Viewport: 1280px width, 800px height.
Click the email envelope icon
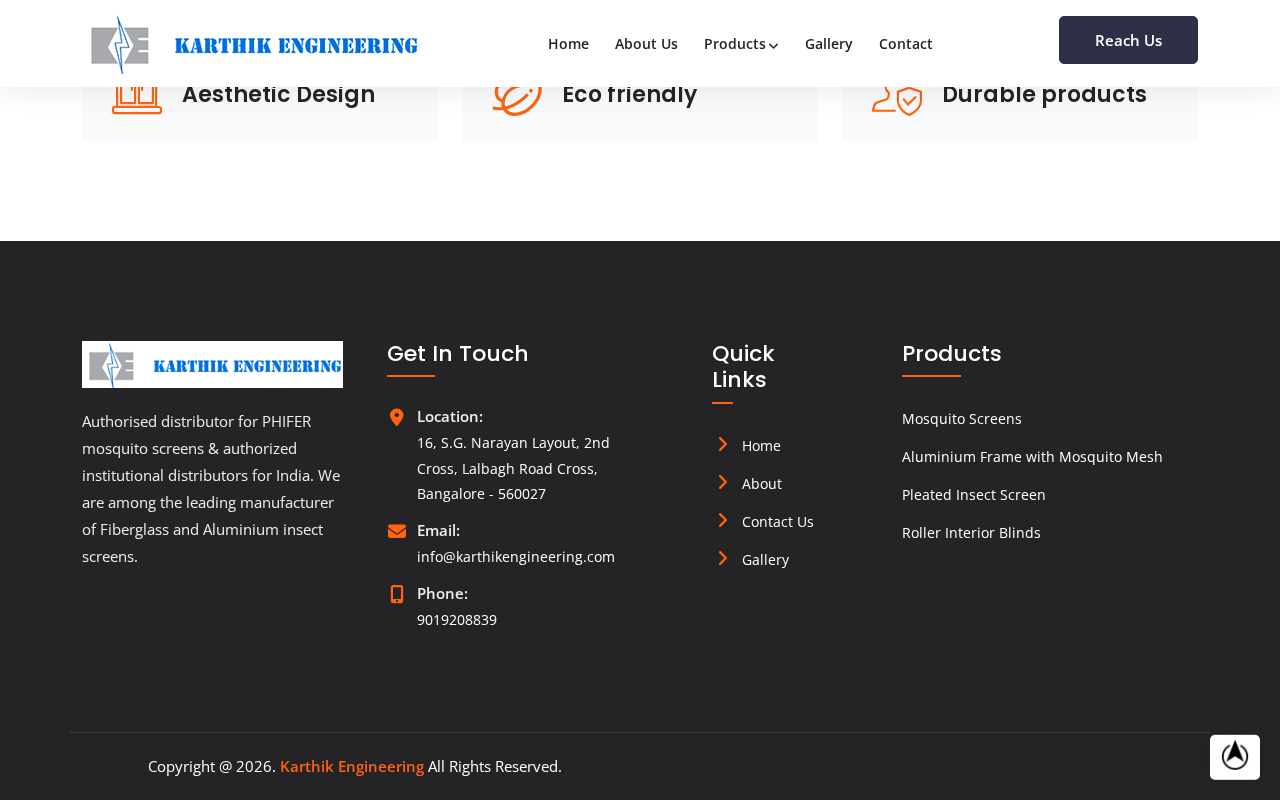coord(397,531)
